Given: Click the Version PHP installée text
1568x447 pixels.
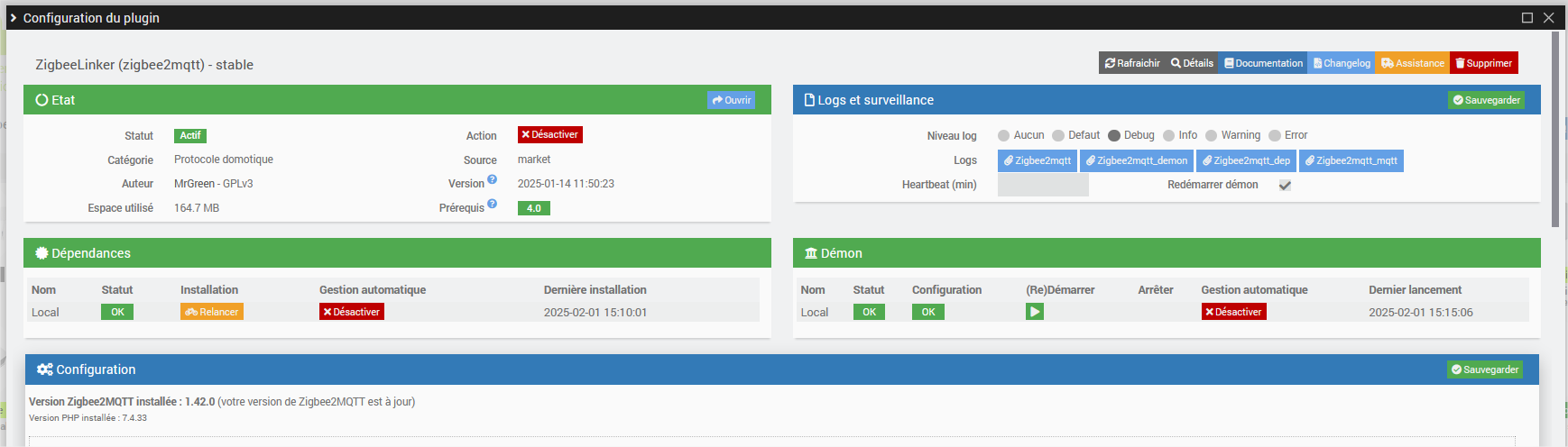Looking at the screenshot, I should click(88, 418).
